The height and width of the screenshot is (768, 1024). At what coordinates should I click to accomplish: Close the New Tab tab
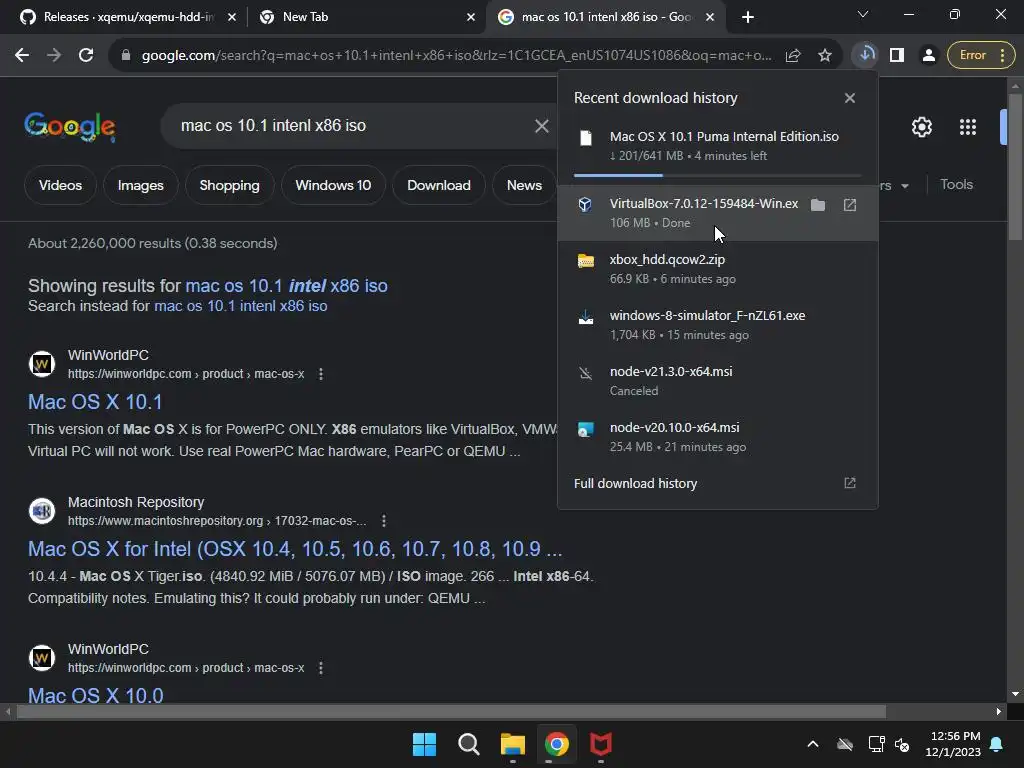click(471, 17)
